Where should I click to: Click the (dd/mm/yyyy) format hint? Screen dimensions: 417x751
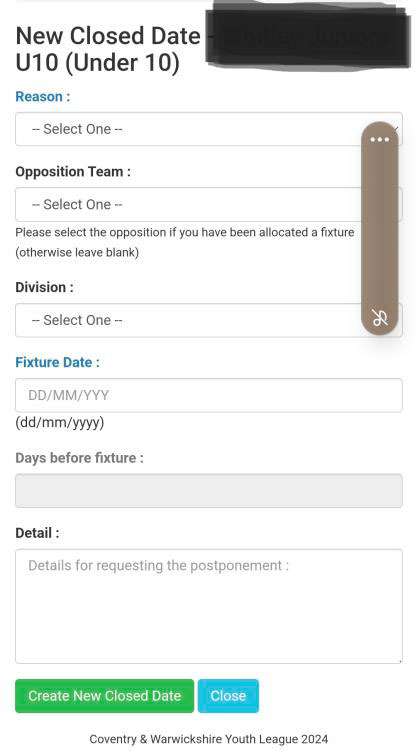(60, 423)
